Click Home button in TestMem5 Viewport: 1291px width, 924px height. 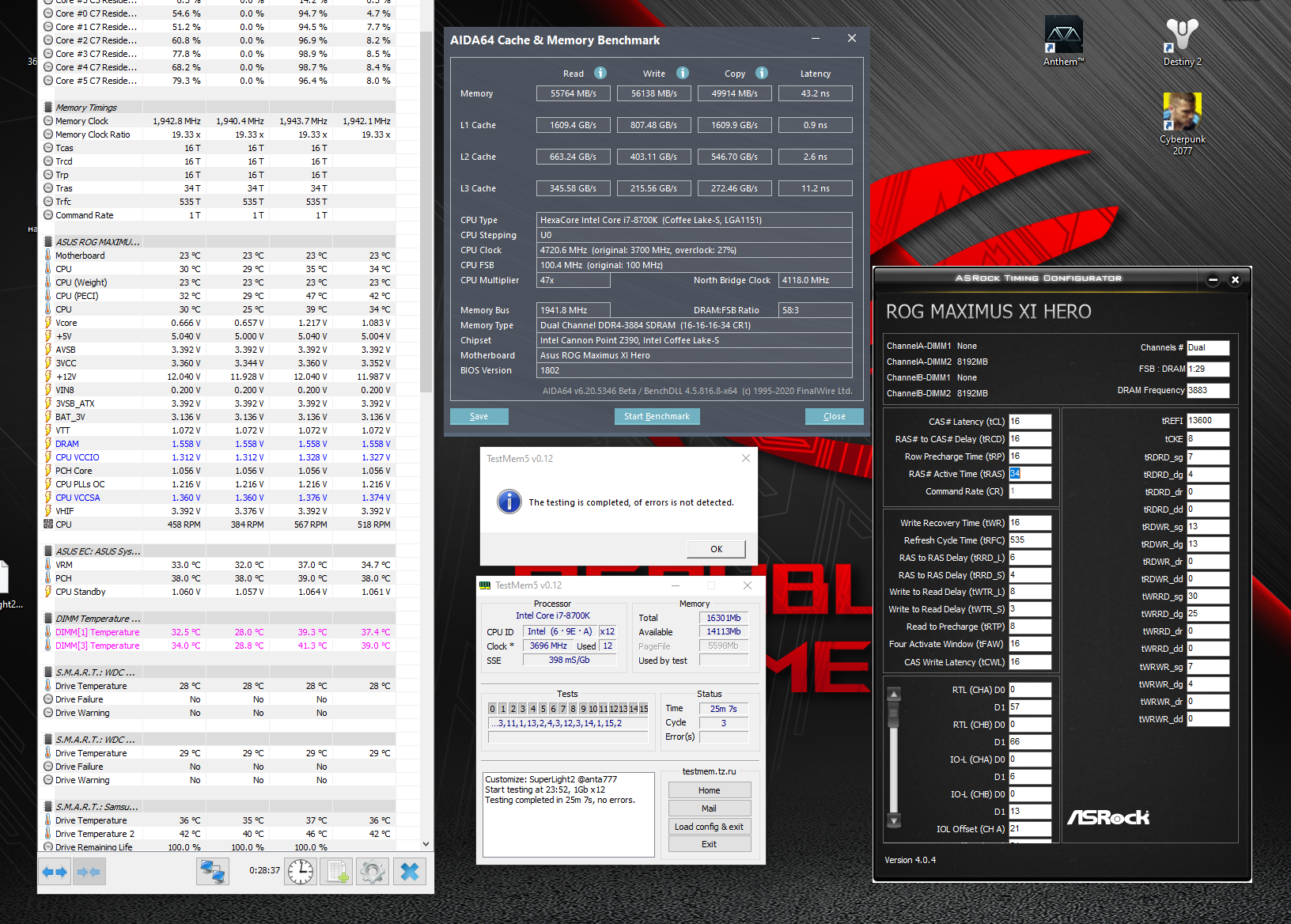[x=710, y=790]
